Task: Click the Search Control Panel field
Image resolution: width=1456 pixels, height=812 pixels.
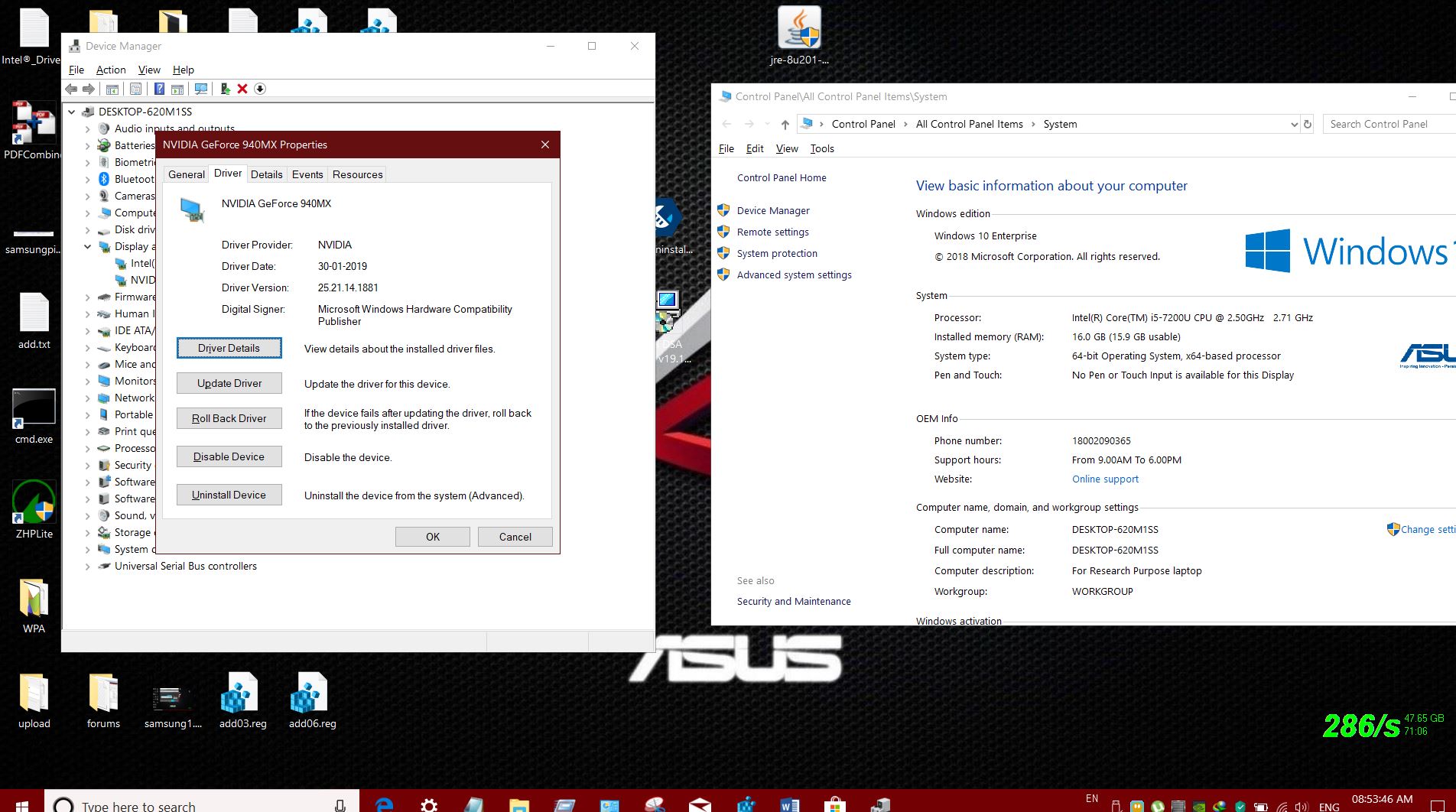Action: (1389, 124)
